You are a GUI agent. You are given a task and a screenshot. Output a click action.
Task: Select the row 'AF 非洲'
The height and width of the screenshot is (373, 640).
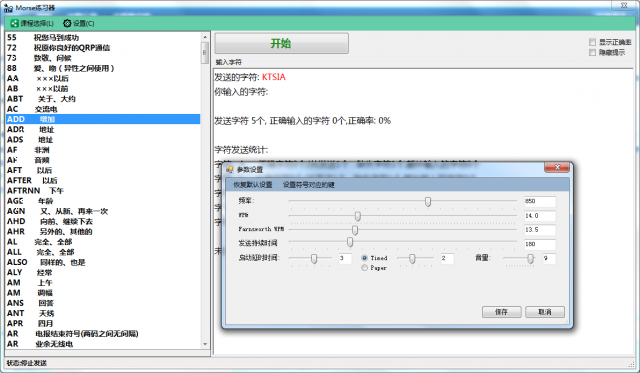coord(103,150)
